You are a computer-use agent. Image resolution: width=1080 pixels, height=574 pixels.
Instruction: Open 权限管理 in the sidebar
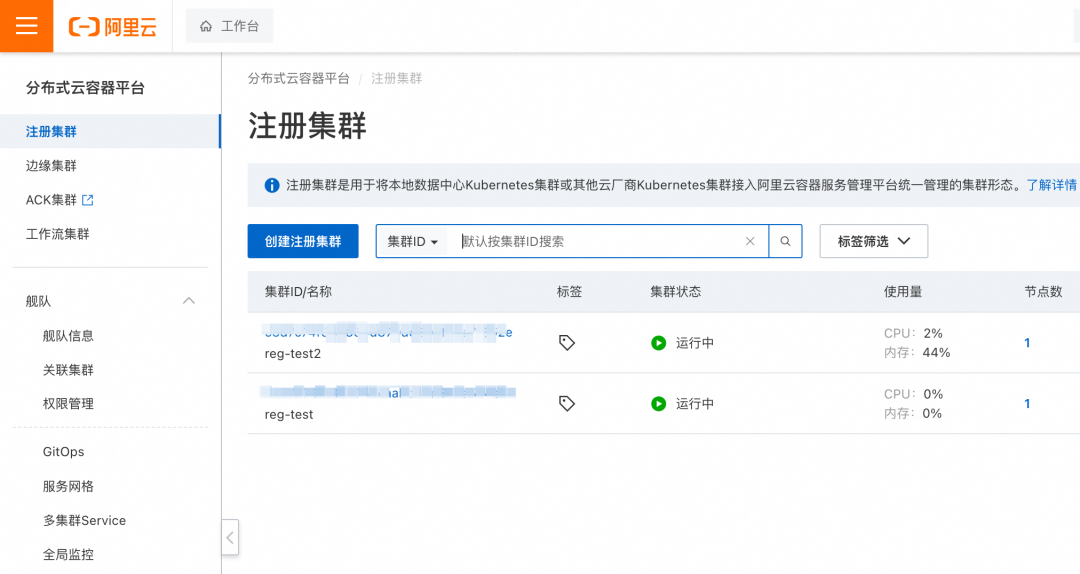click(x=68, y=404)
